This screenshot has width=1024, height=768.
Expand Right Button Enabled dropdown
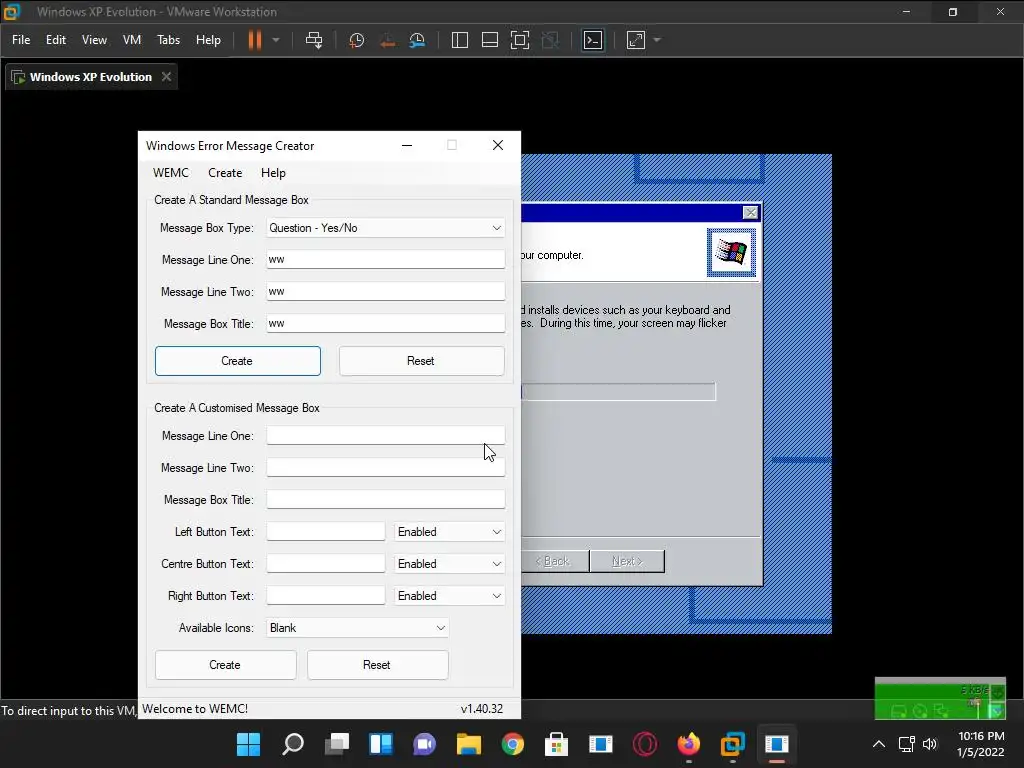click(x=449, y=596)
